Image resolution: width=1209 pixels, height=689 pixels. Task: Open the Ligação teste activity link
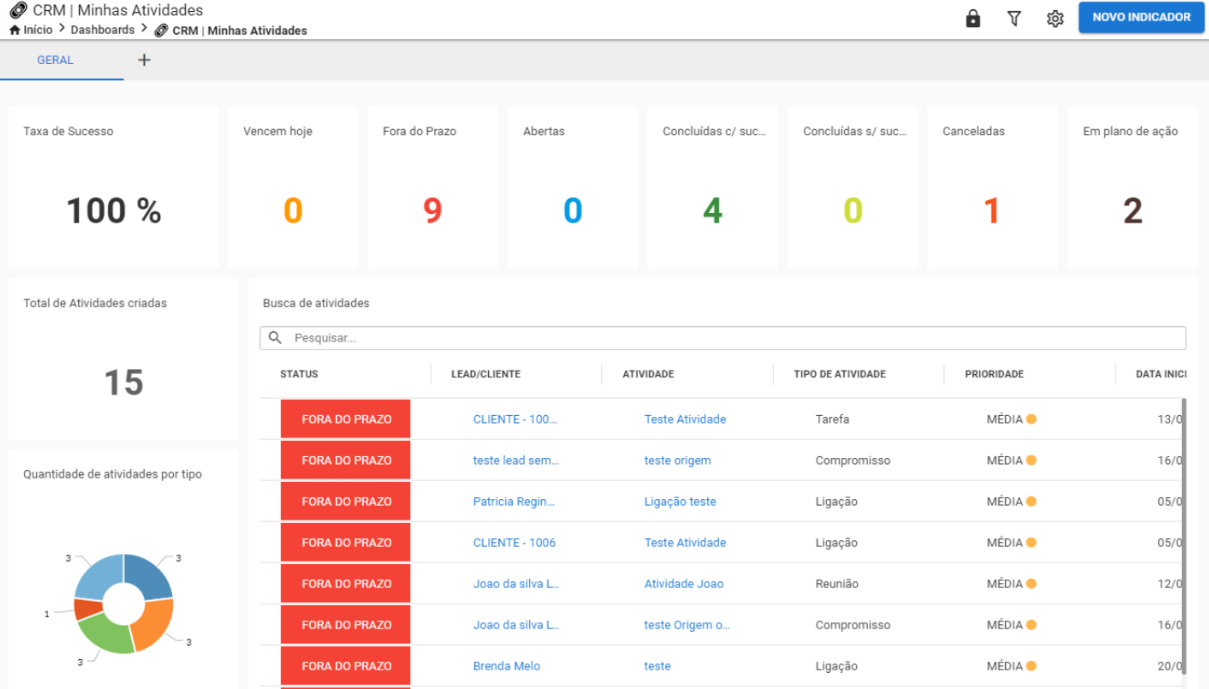[680, 501]
